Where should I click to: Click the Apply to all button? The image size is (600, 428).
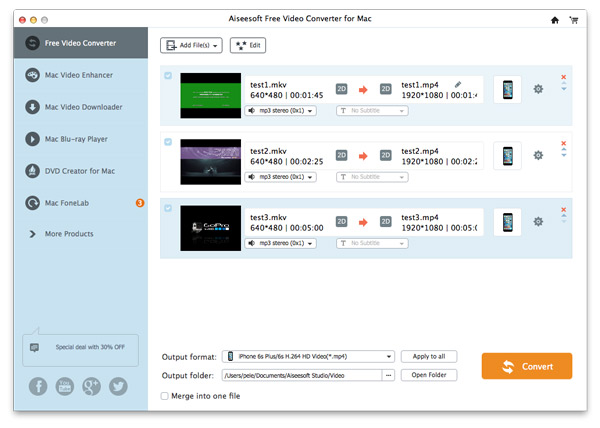pyautogui.click(x=429, y=356)
